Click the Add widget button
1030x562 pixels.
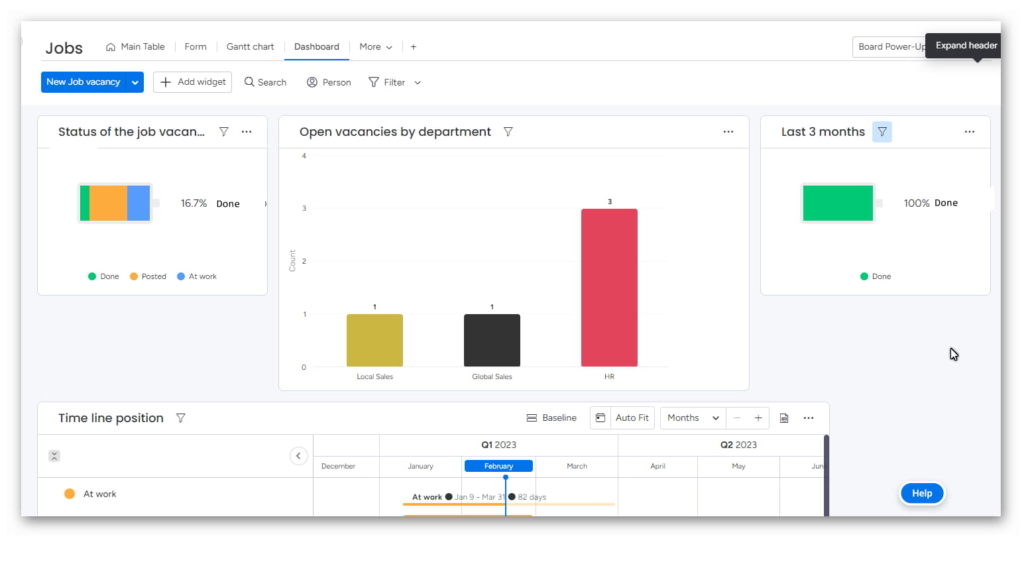[x=192, y=82]
